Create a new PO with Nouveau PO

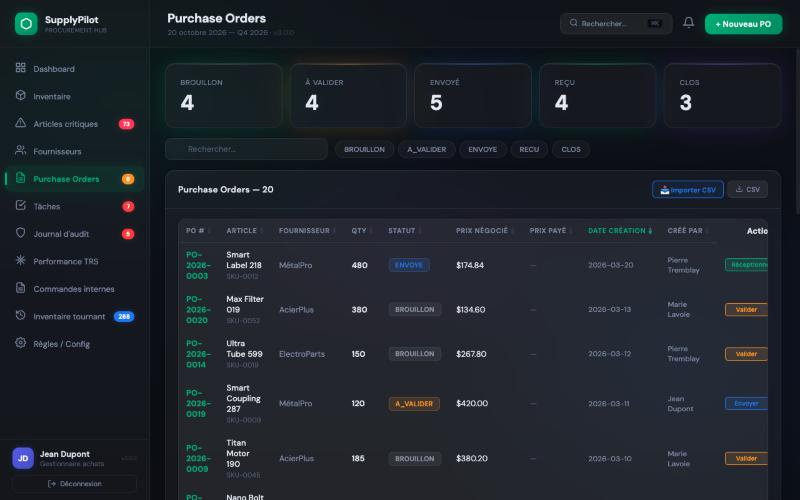(743, 24)
